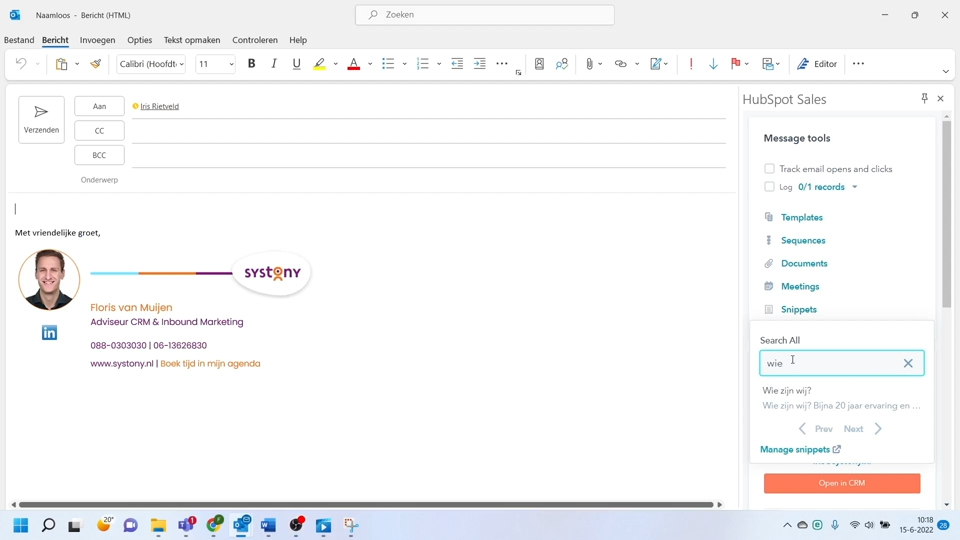Switch to Tekst opmaken tab
Image resolution: width=960 pixels, height=540 pixels.
[x=192, y=40]
